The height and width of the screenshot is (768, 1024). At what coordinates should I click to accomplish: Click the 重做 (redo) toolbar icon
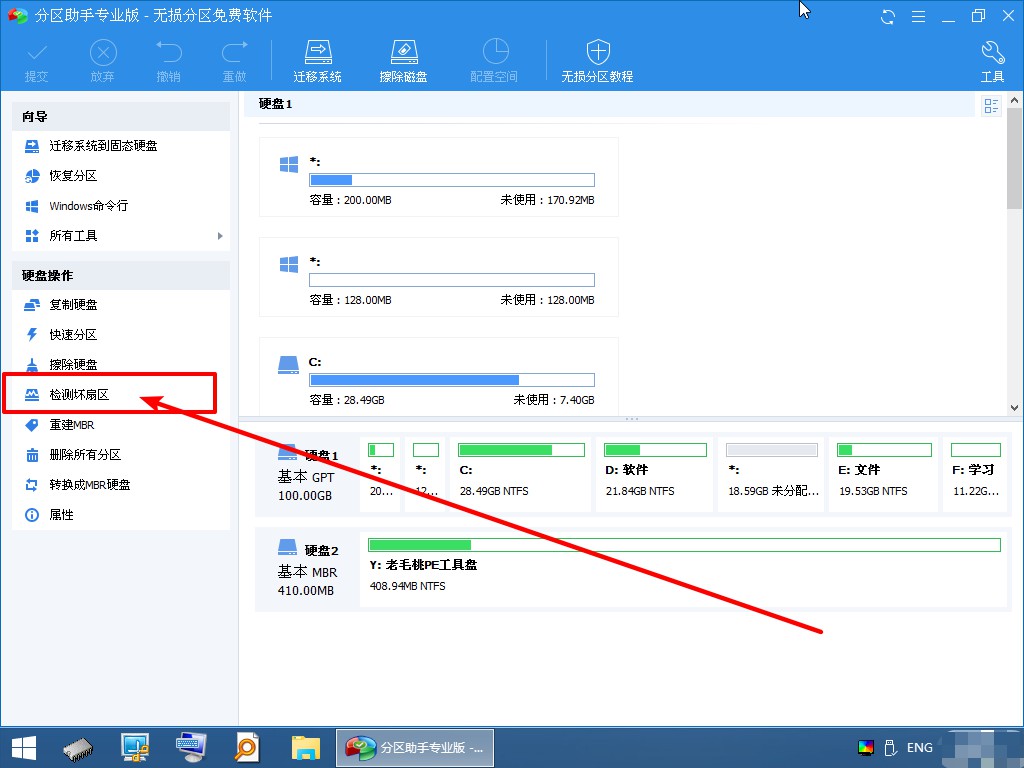(x=234, y=61)
